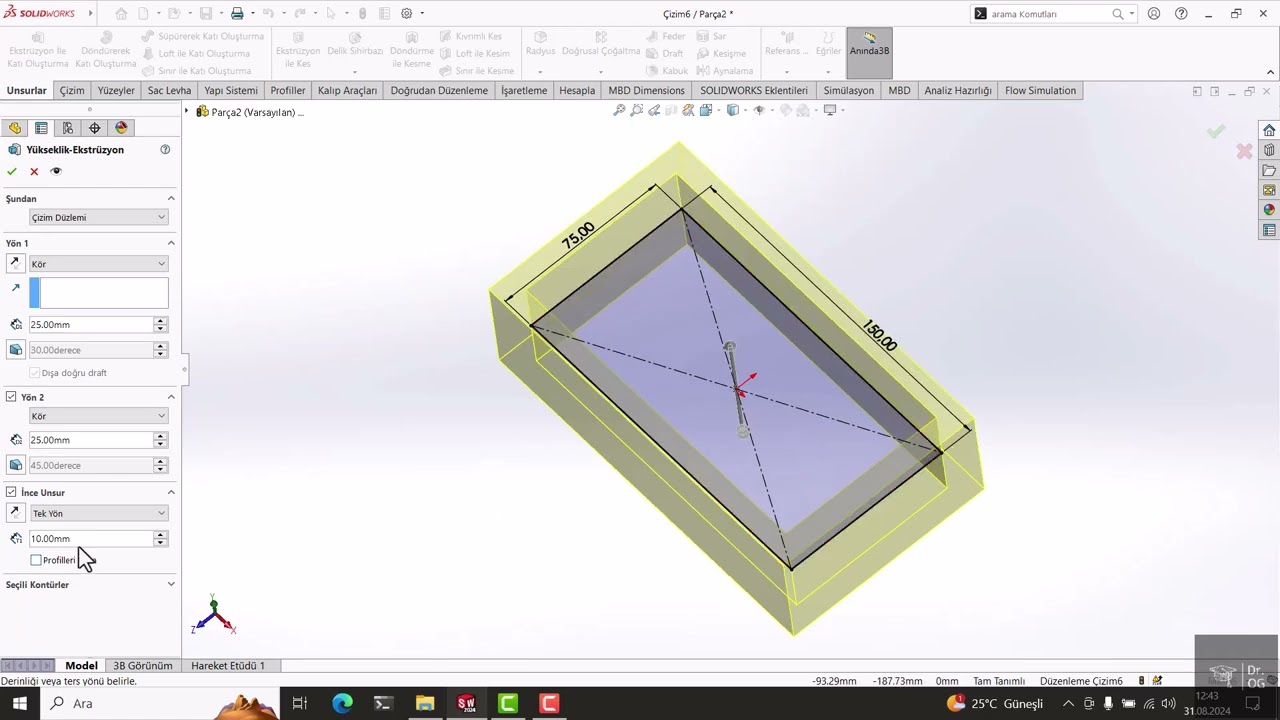The height and width of the screenshot is (720, 1280).
Task: Click the draft on/off icon in Yön 1
Action: click(15, 350)
